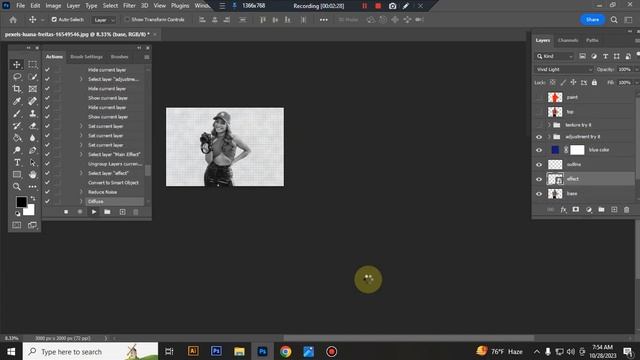This screenshot has width=640, height=360.
Task: Expand the Diffuse action step
Action: (x=81, y=201)
